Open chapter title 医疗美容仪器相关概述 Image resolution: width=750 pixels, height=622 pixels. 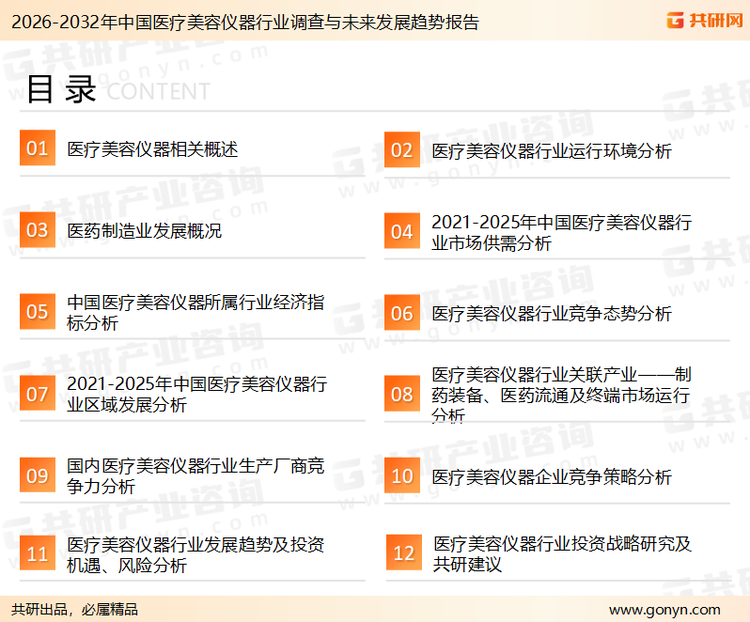(x=152, y=149)
